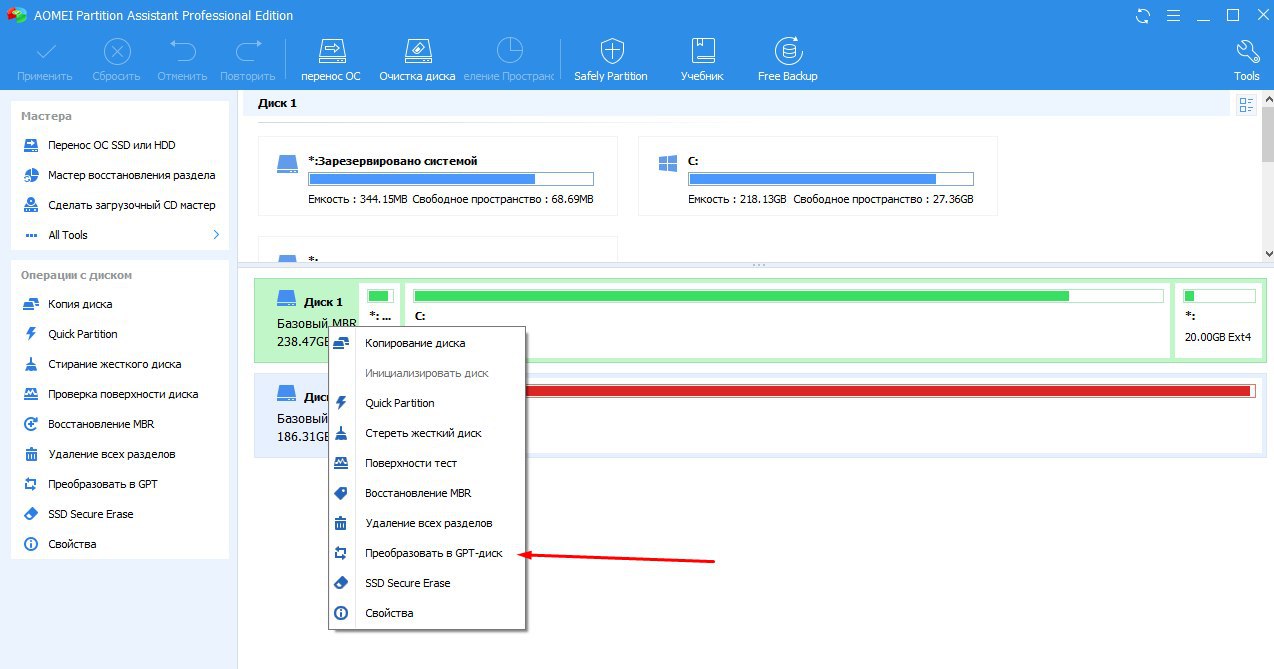Image resolution: width=1274 pixels, height=669 pixels.
Task: Choose Quick Partition from context menu
Action: pos(427,403)
